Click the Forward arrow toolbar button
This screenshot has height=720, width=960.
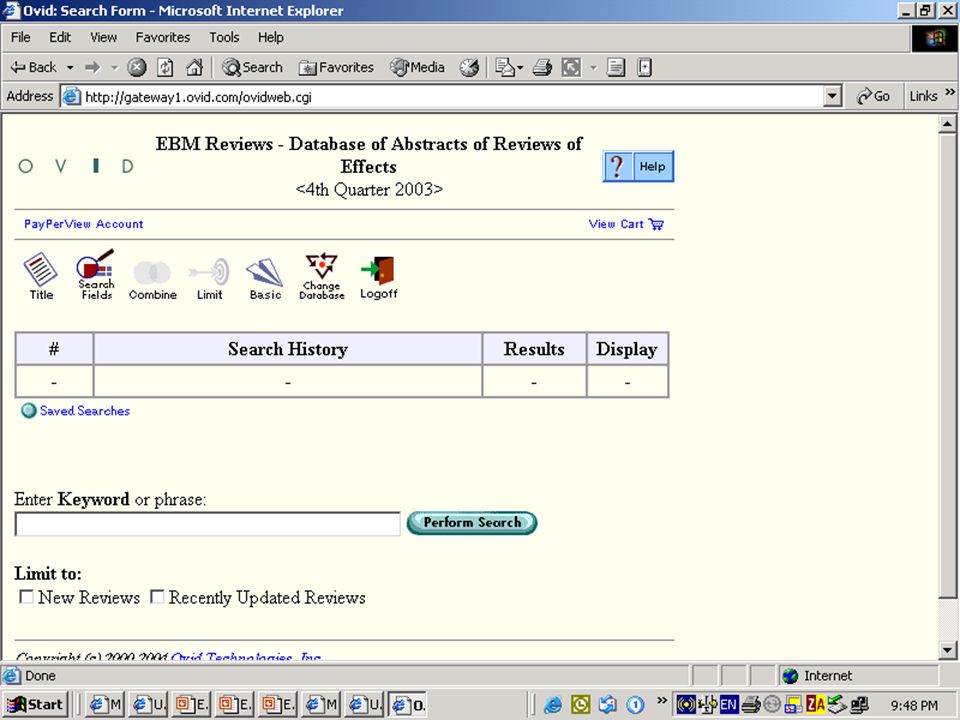click(x=92, y=67)
